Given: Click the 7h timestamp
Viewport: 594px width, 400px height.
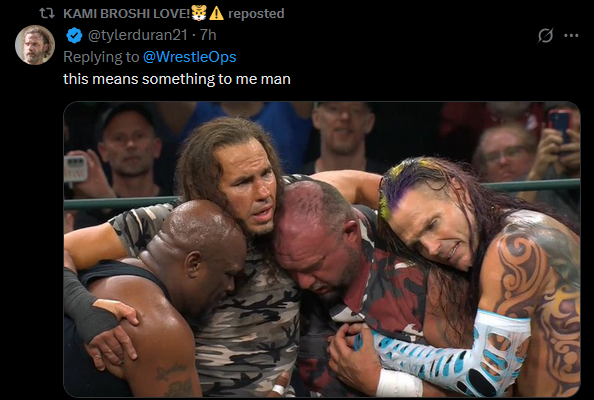Looking at the screenshot, I should tap(208, 35).
